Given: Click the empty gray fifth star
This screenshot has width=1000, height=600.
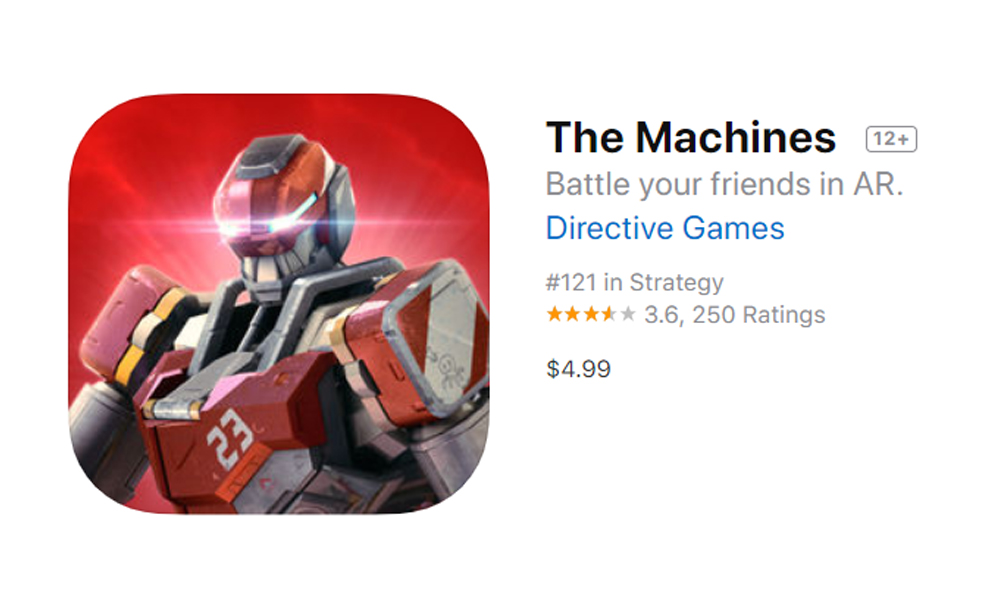Looking at the screenshot, I should 628,314.
